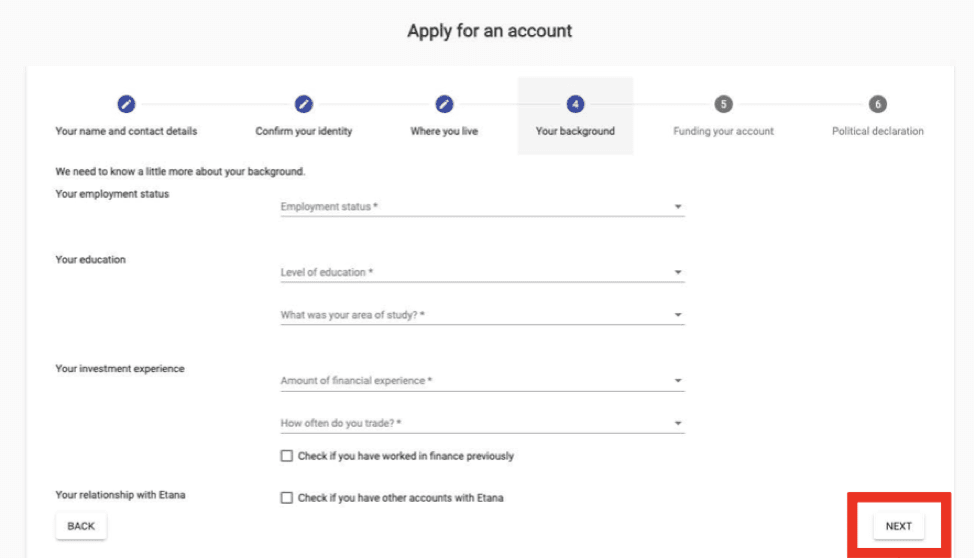Select the pencil icon for Confirm your identity
Screen dimensions: 974x558
(x=303, y=104)
